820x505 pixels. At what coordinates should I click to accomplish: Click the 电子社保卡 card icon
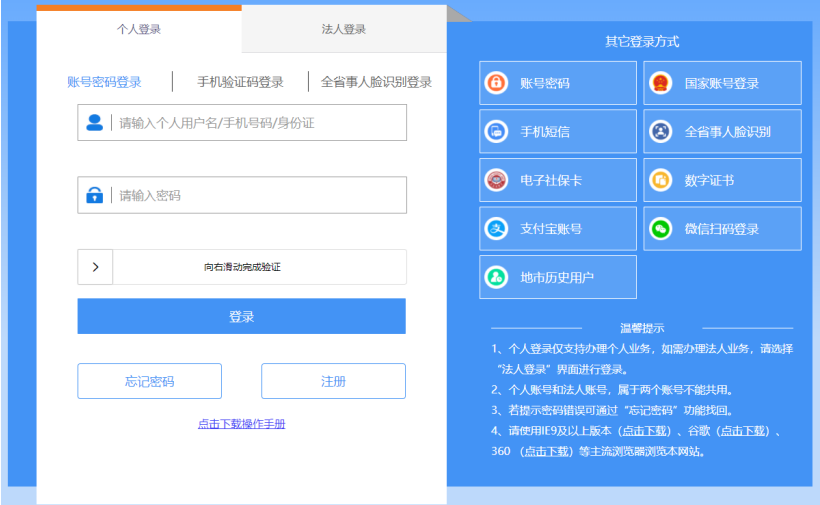point(496,180)
